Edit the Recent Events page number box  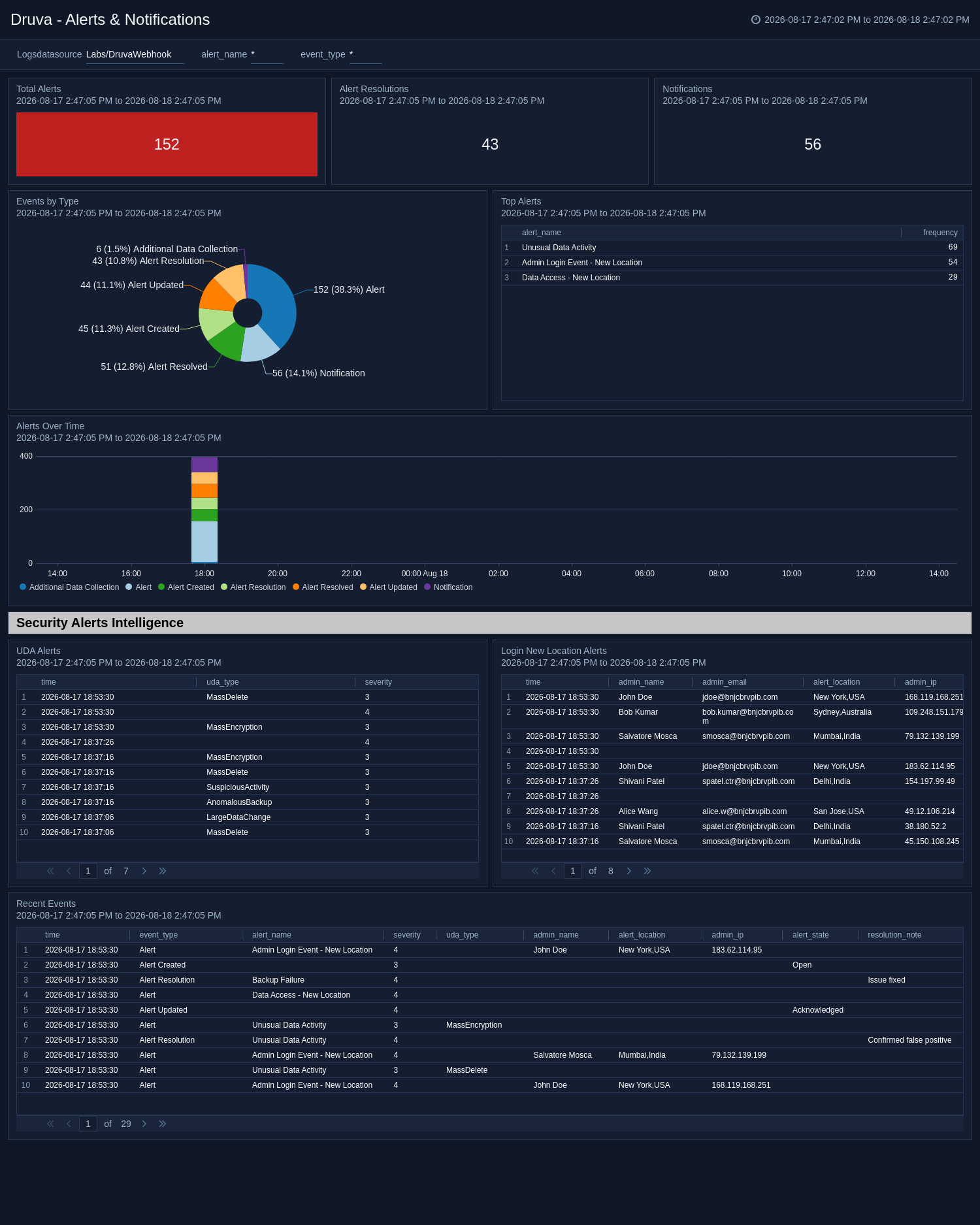88,1124
